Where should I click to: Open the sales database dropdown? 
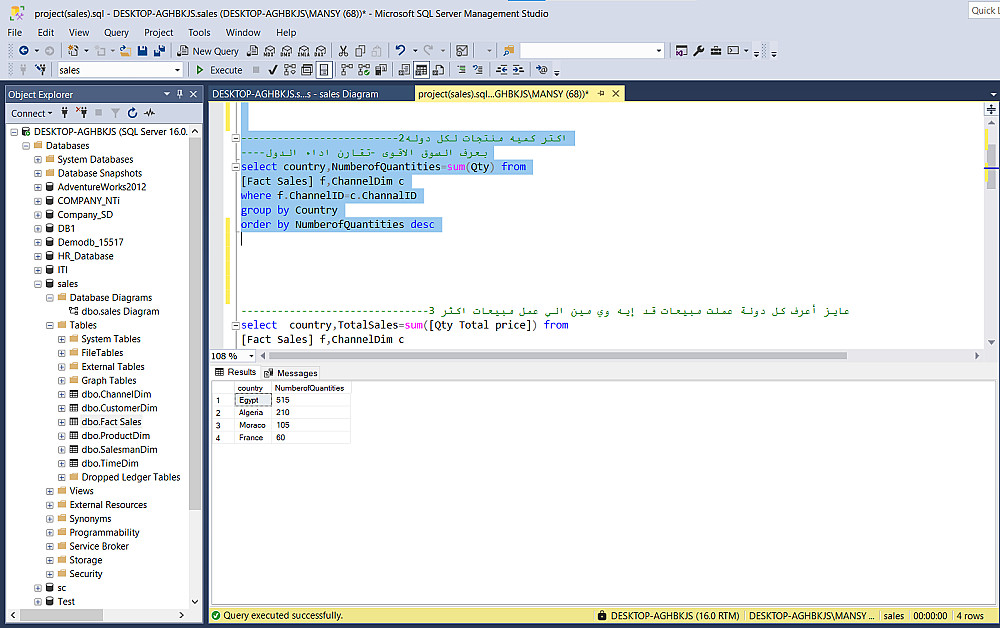pos(178,70)
